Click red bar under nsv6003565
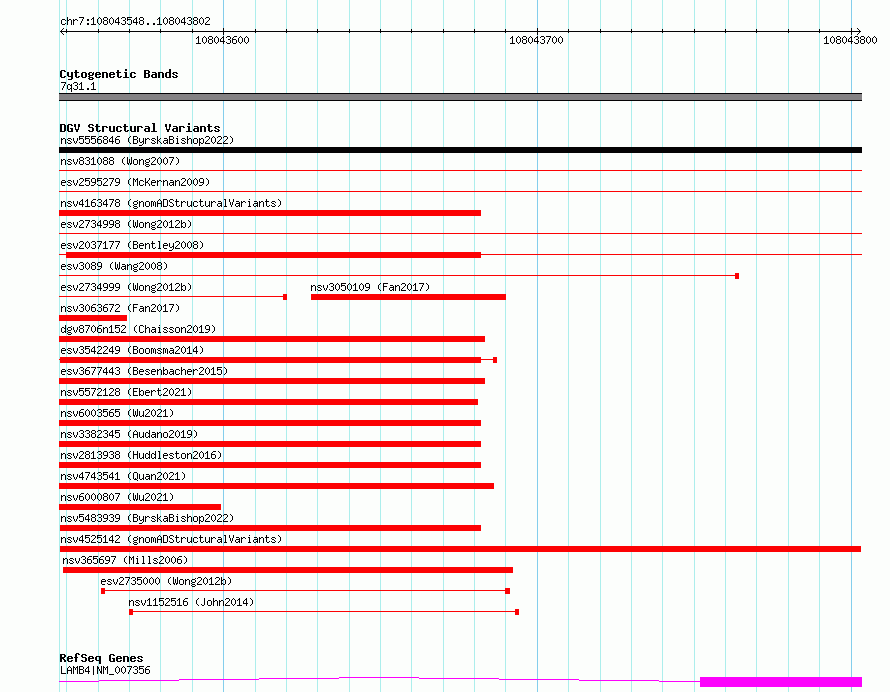The width and height of the screenshot is (890, 692). click(270, 423)
